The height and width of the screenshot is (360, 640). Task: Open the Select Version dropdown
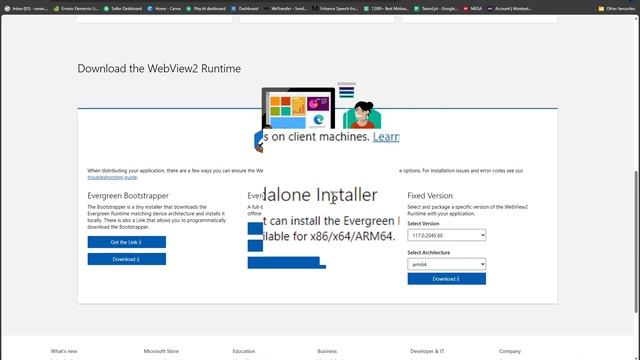[447, 235]
